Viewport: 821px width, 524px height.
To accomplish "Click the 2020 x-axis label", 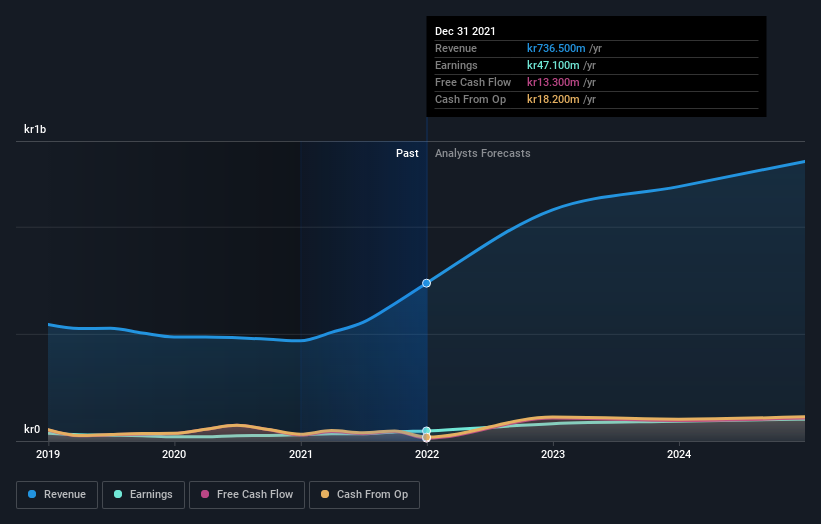I will coord(174,454).
